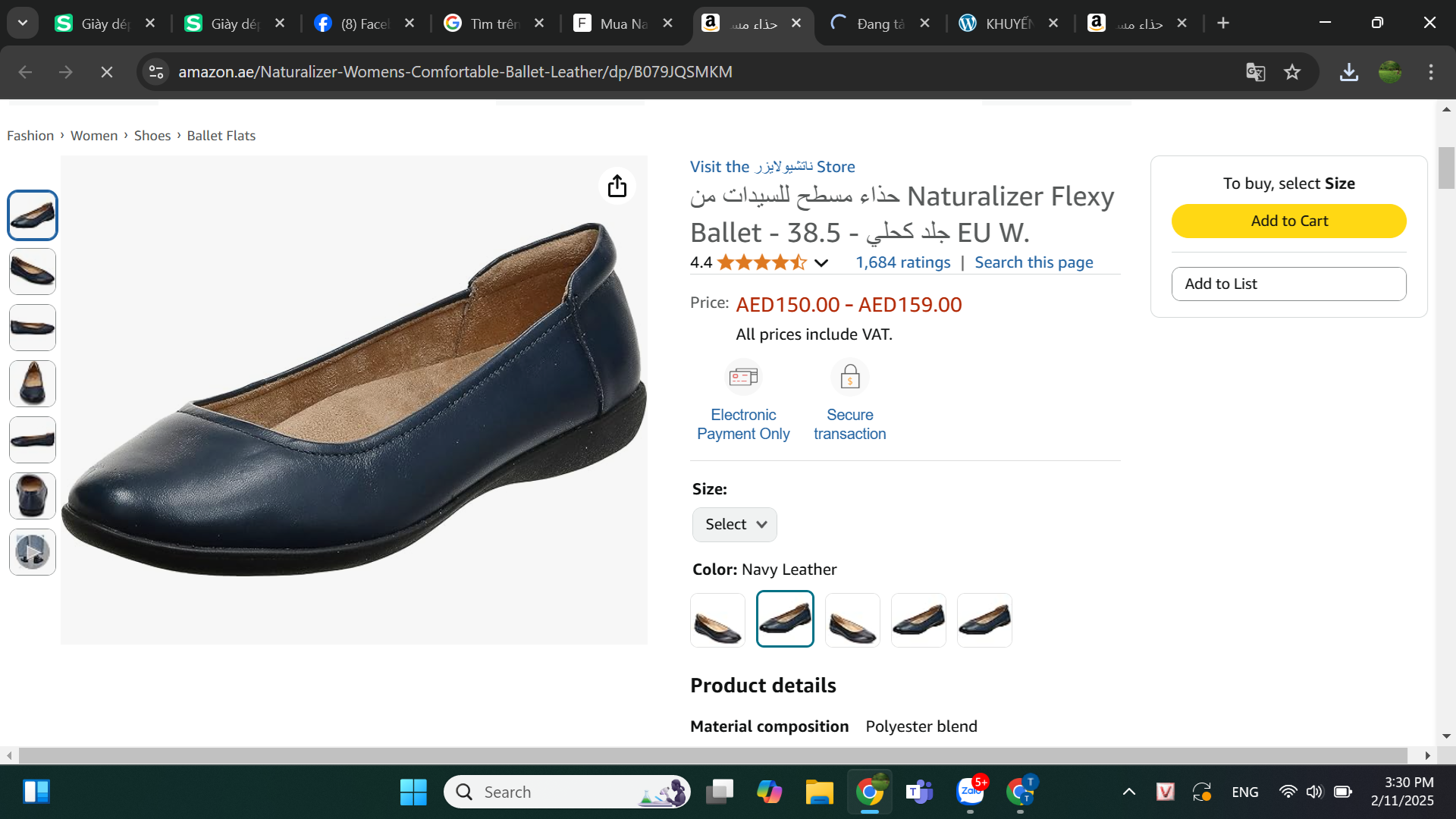1456x819 pixels.
Task: Bookmark this page with star icon
Action: 1292,72
